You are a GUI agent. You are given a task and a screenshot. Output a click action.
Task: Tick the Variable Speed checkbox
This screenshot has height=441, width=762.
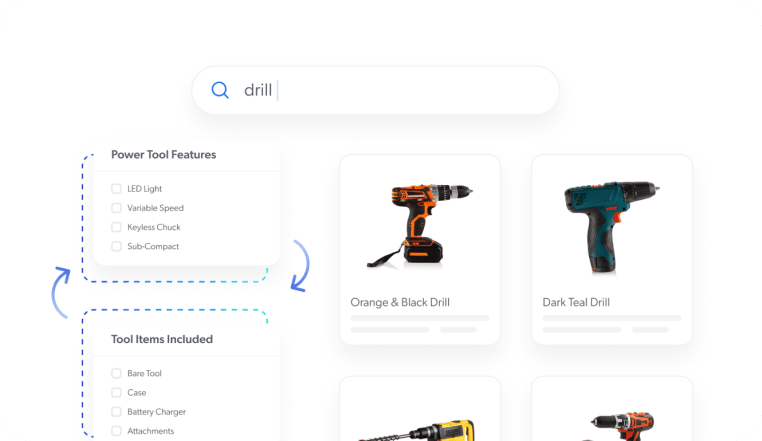116,208
